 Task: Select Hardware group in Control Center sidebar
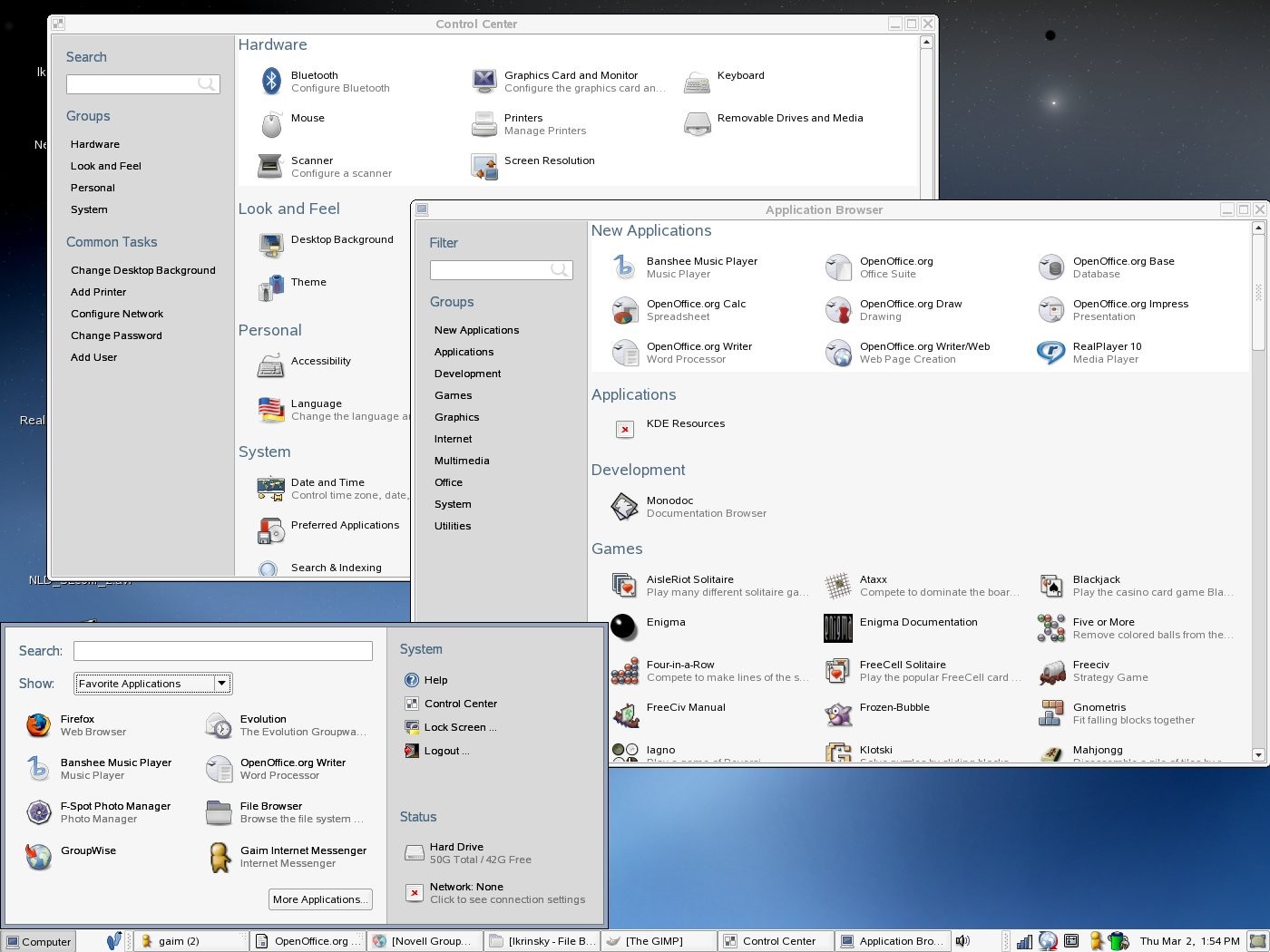[x=95, y=144]
